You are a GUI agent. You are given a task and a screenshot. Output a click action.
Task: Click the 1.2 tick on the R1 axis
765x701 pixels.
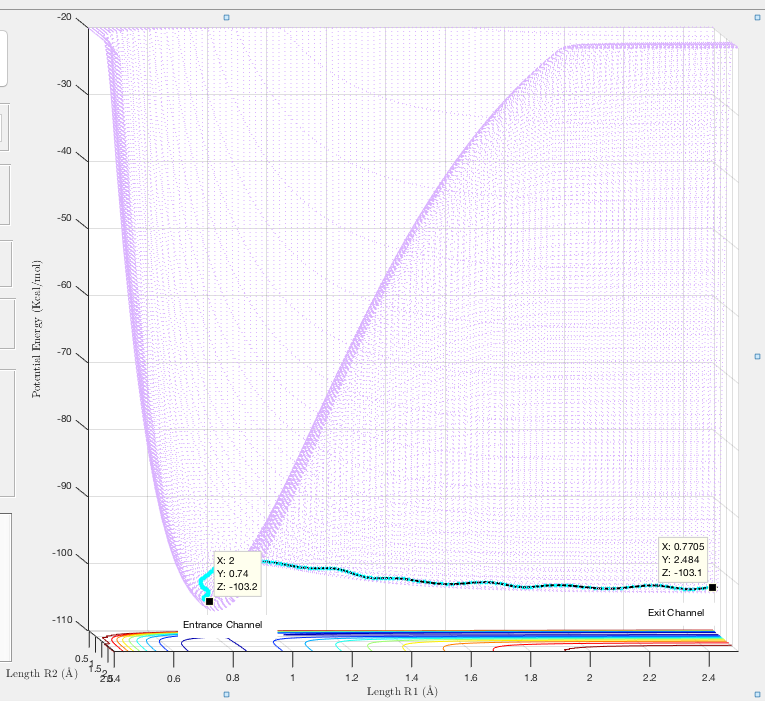(x=352, y=678)
